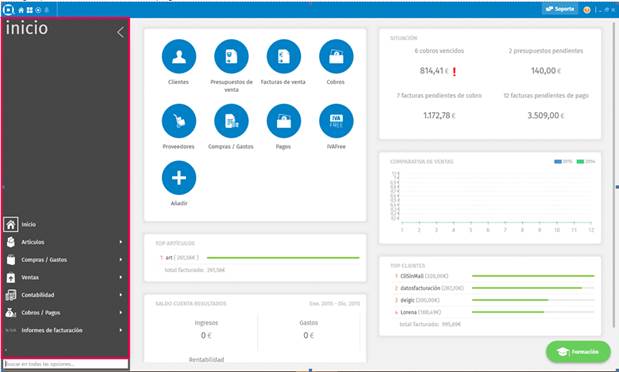Click the green Formación button
This screenshot has width=619, height=372.
(x=578, y=351)
